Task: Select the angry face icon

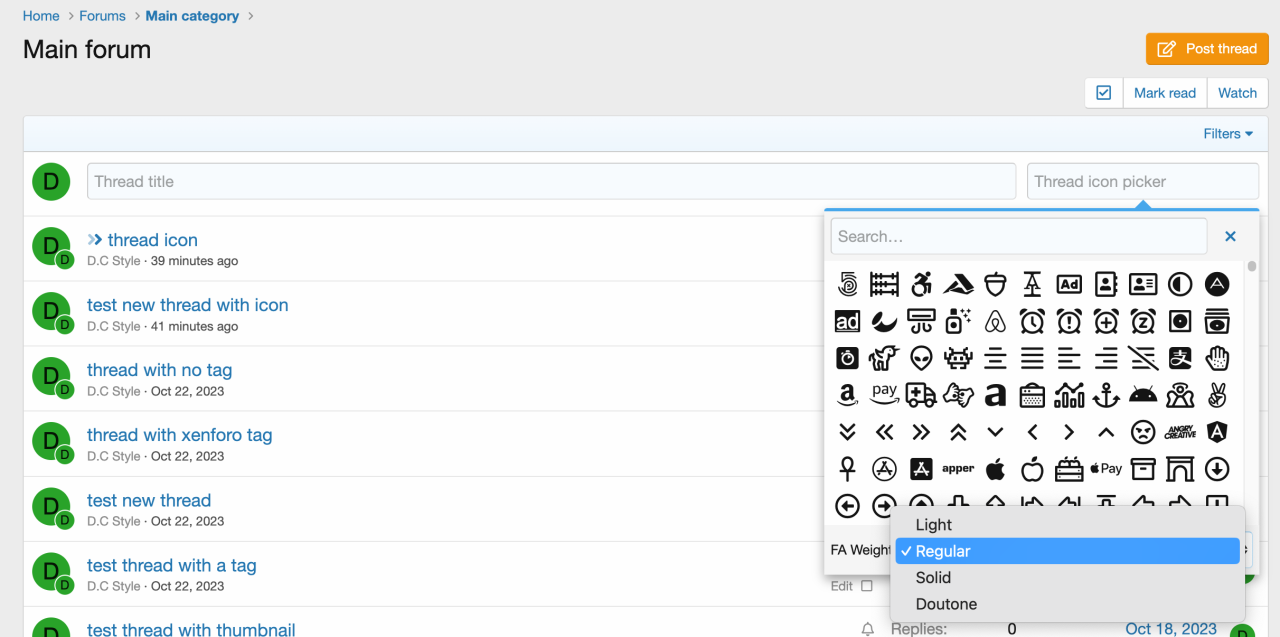Action: 1142,432
